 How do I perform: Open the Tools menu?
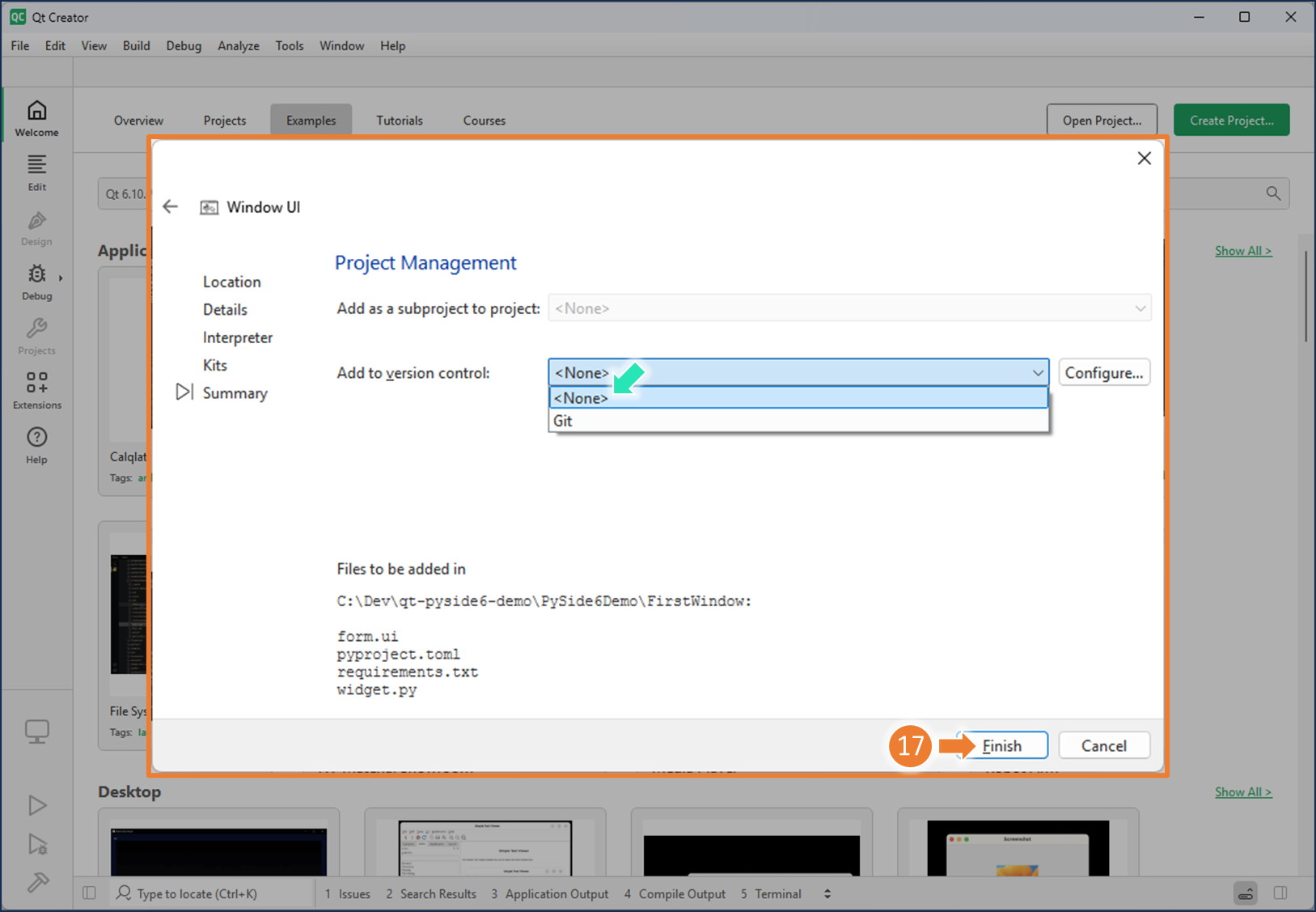(x=289, y=45)
